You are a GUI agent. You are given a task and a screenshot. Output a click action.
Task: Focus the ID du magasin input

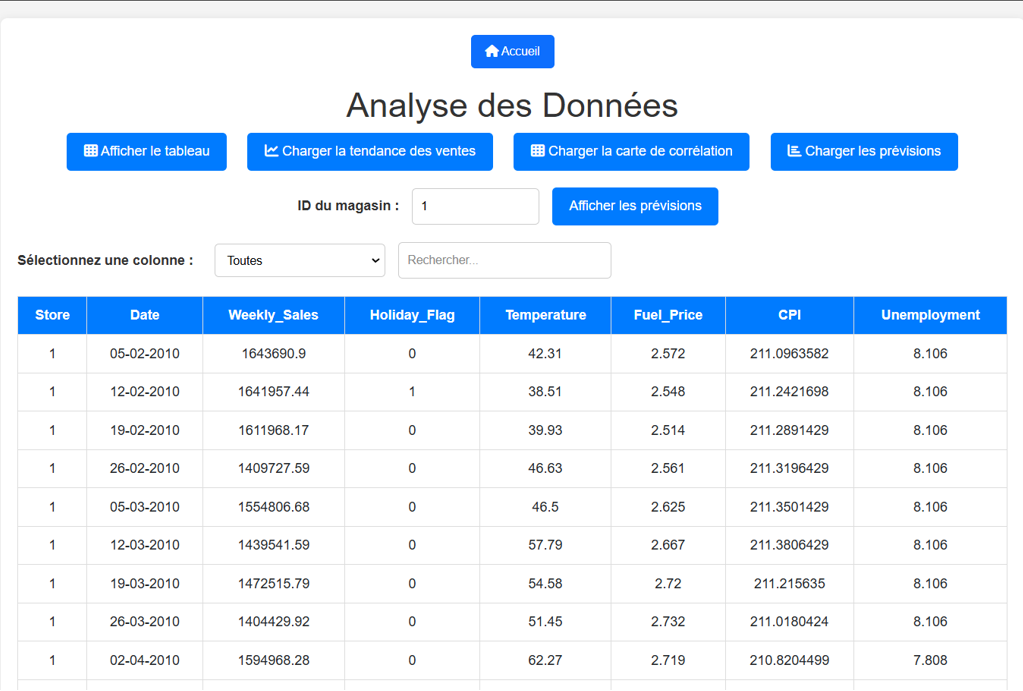pos(476,206)
